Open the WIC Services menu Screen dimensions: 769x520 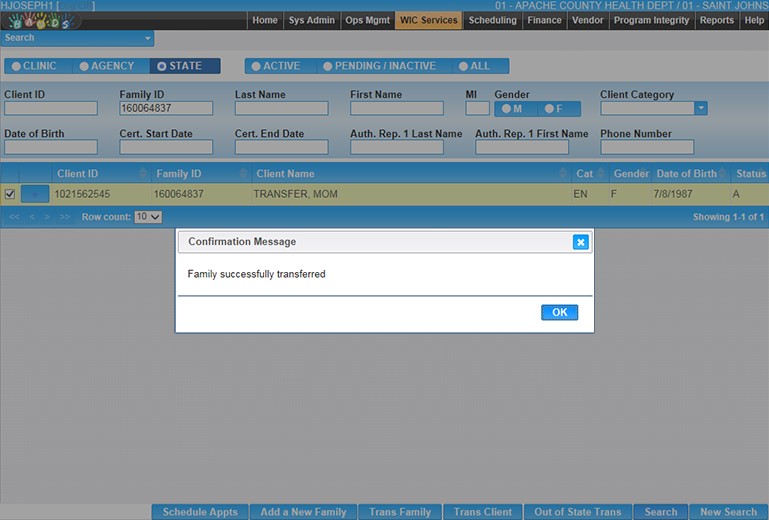[x=428, y=20]
